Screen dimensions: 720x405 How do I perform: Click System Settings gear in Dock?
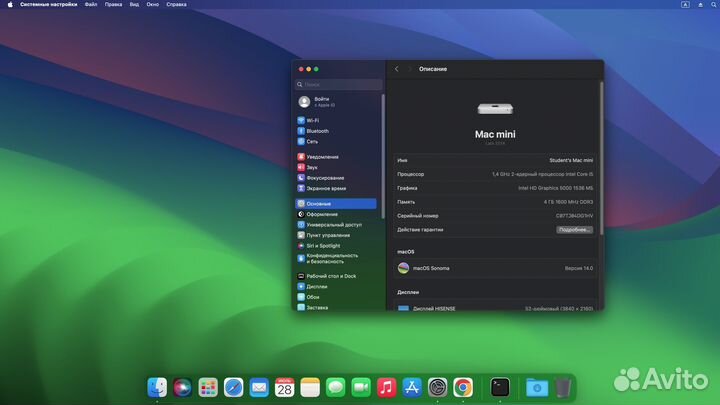pos(437,388)
